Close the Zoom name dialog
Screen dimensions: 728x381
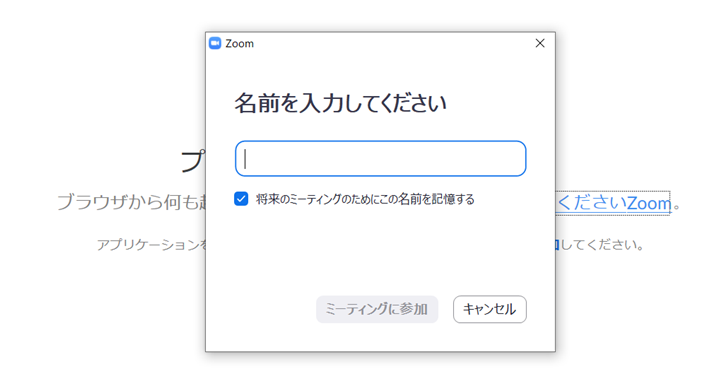point(540,43)
